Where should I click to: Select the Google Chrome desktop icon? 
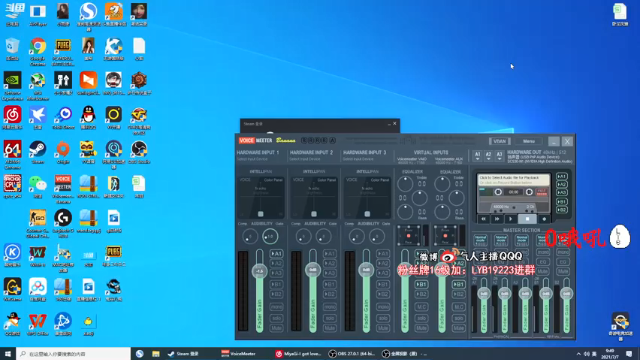coord(38,51)
